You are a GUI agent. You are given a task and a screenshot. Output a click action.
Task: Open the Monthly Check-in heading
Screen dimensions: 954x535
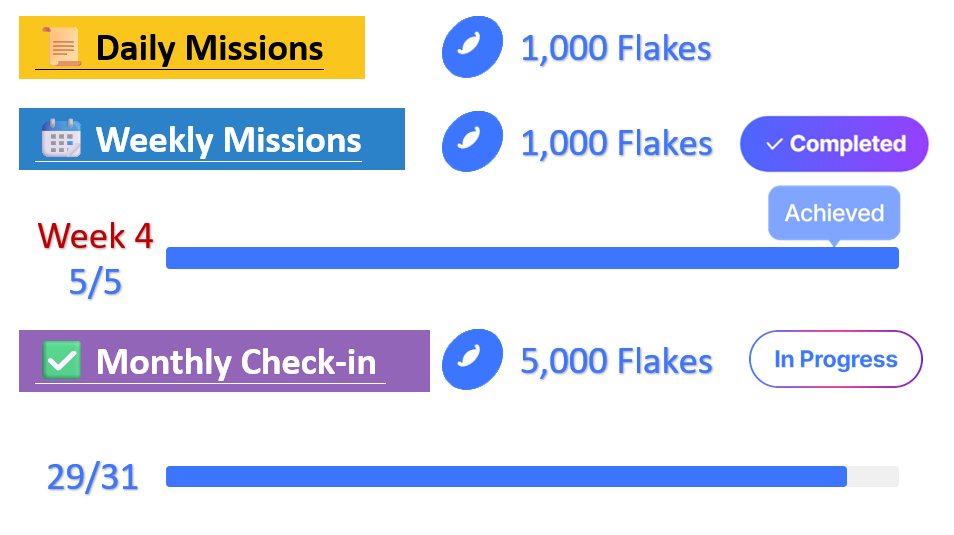click(235, 361)
